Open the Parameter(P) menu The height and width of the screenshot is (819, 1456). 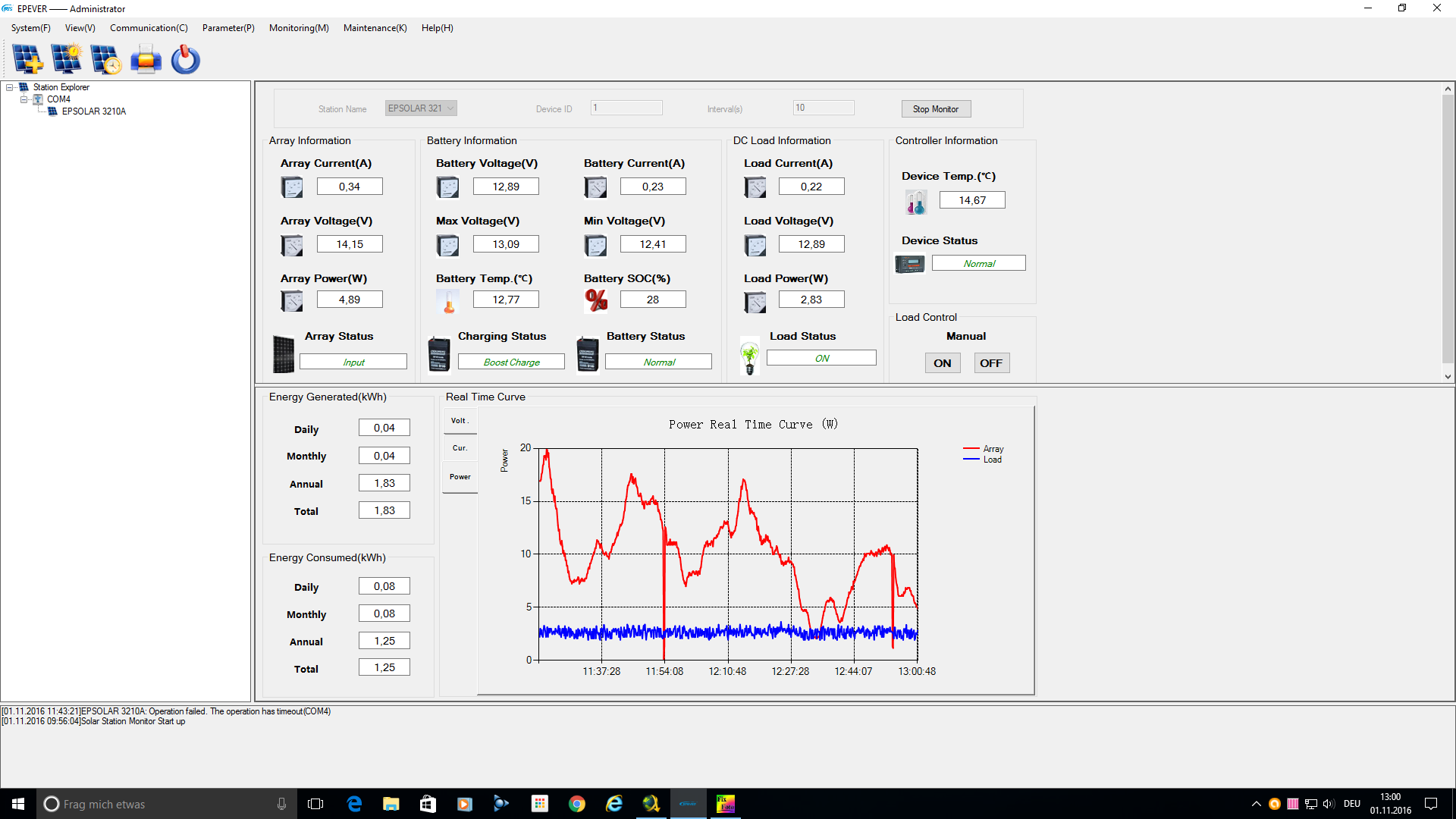click(x=227, y=28)
